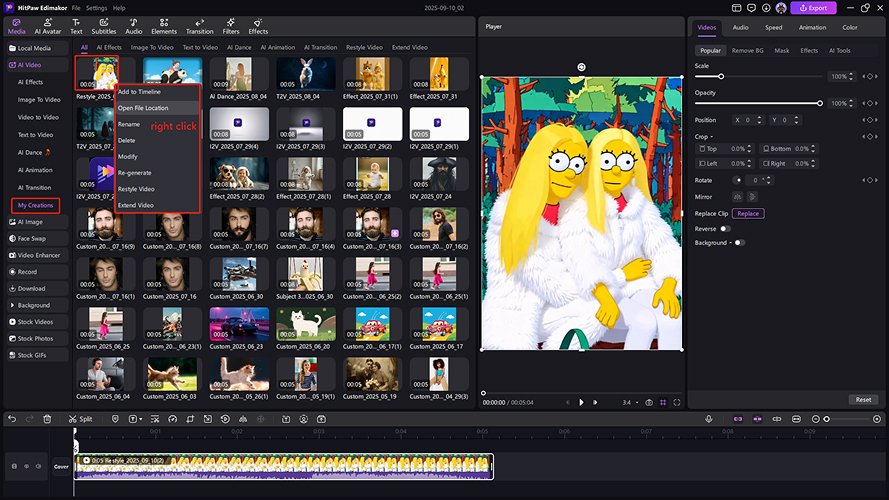Image resolution: width=889 pixels, height=500 pixels.
Task: Click the Cover button on timeline
Action: coord(61,467)
